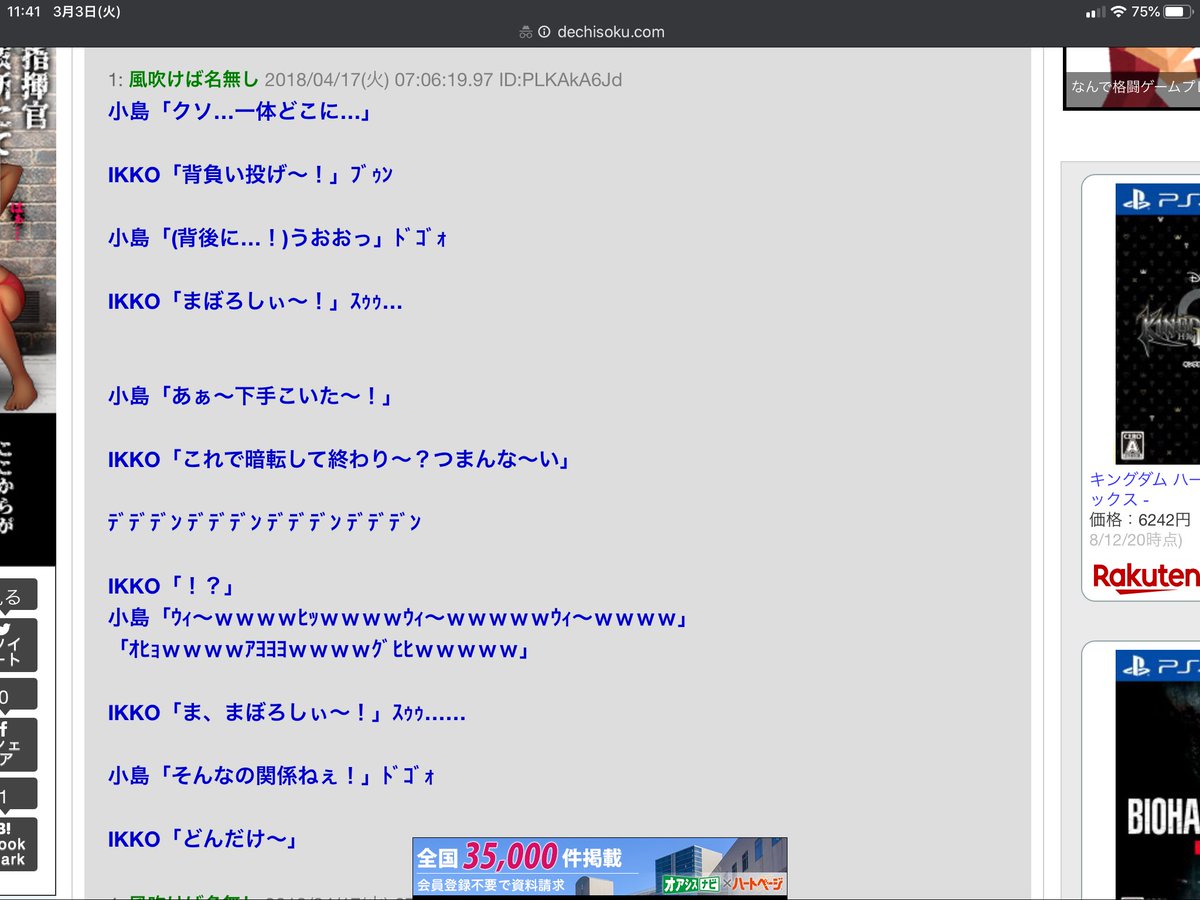1200x900 pixels.
Task: Tap the private browsing glasses icon
Action: tap(526, 32)
